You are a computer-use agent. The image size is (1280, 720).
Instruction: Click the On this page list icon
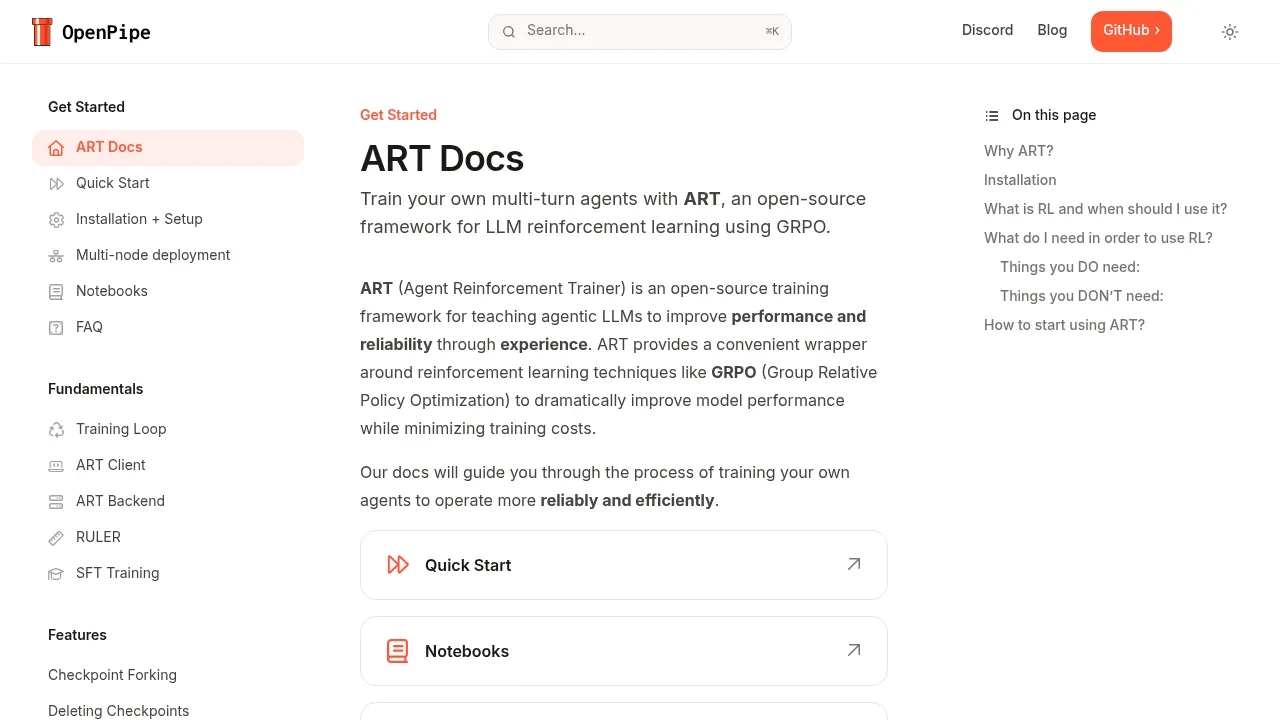(x=992, y=116)
